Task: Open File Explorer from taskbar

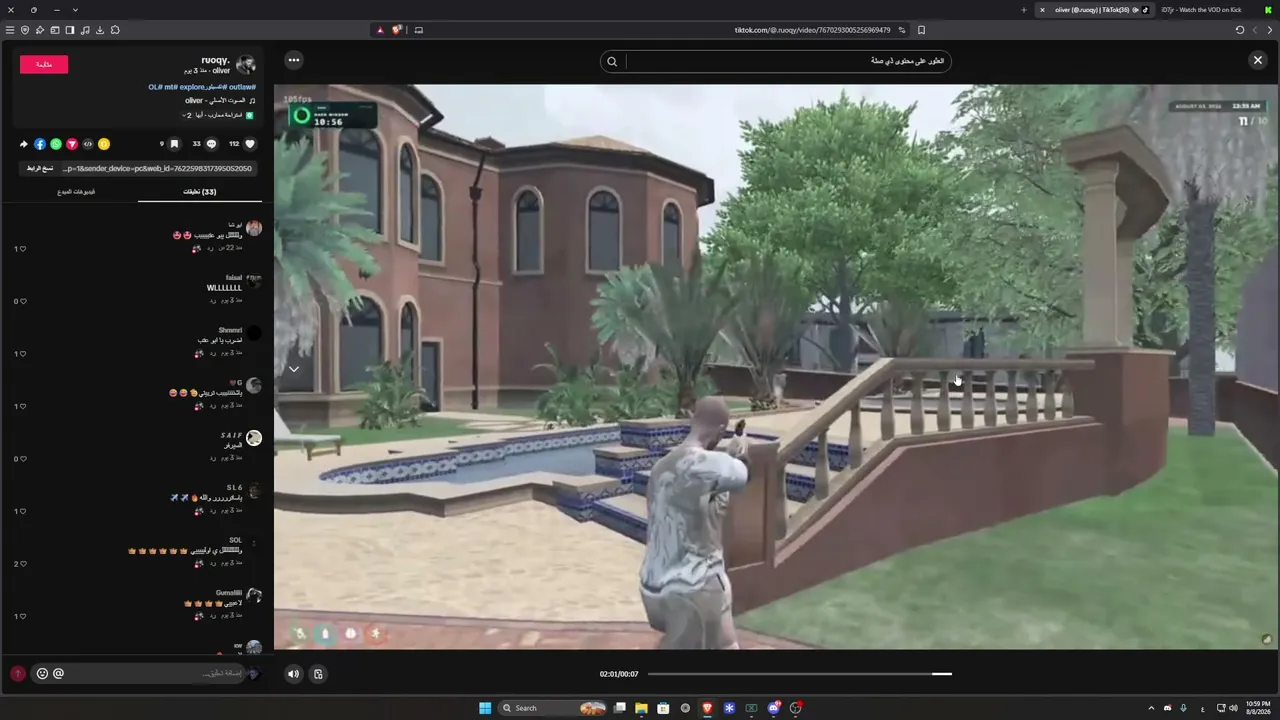Action: coord(641,708)
